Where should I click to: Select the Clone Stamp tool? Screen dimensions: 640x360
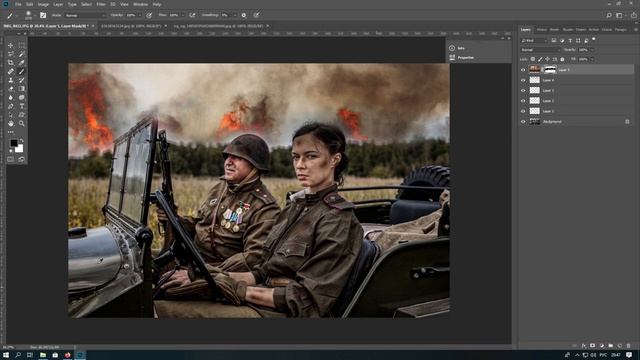[x=11, y=80]
